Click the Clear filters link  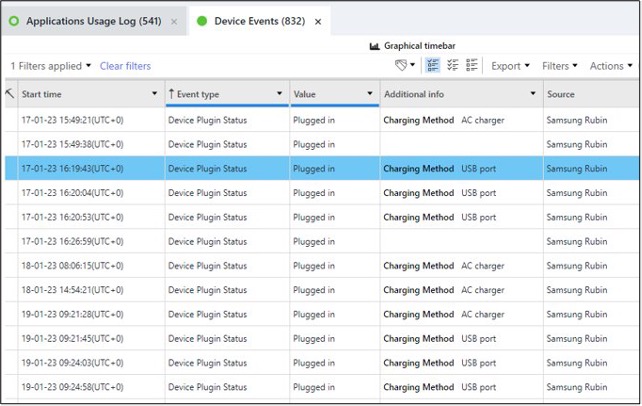click(x=125, y=66)
